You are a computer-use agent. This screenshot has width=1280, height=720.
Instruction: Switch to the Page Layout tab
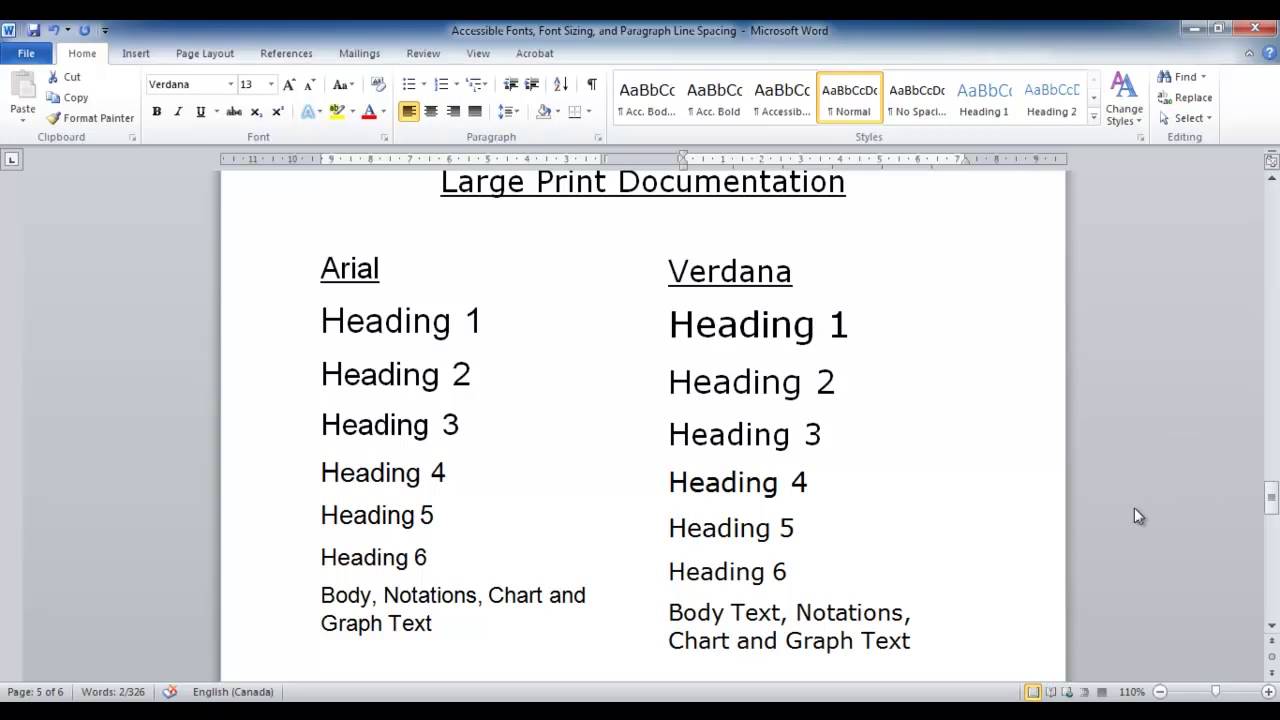205,54
